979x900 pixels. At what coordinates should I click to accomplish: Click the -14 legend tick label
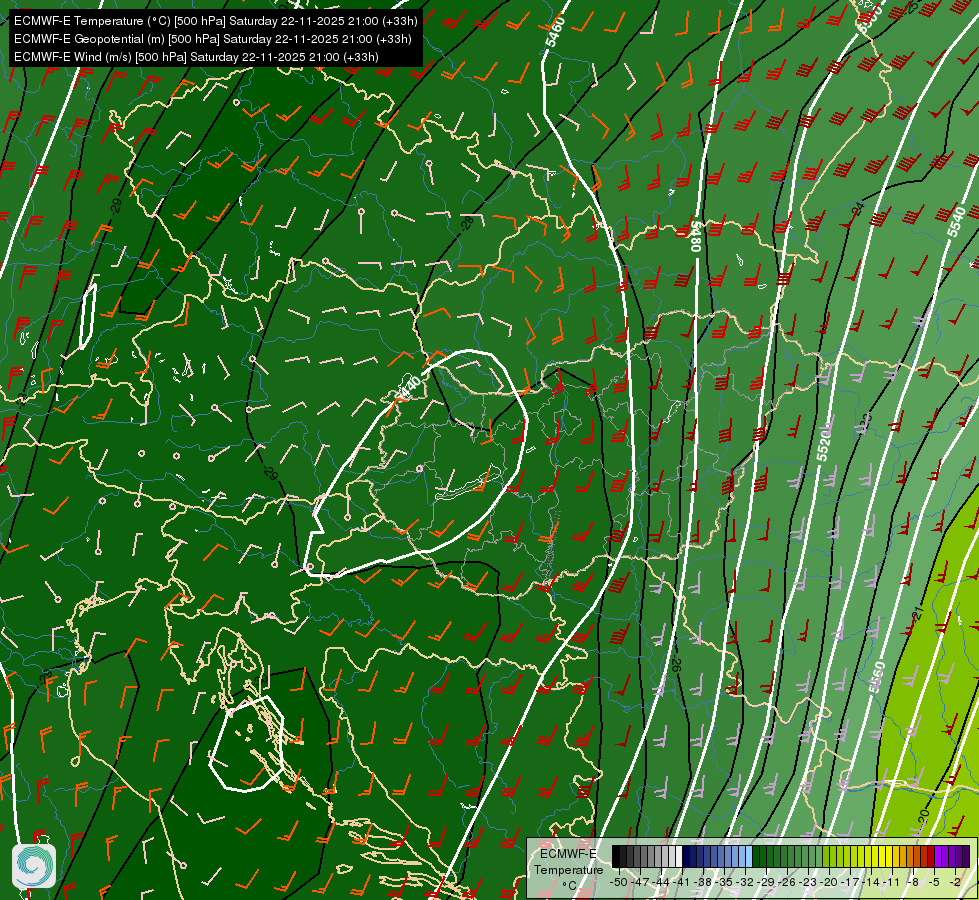[871, 883]
